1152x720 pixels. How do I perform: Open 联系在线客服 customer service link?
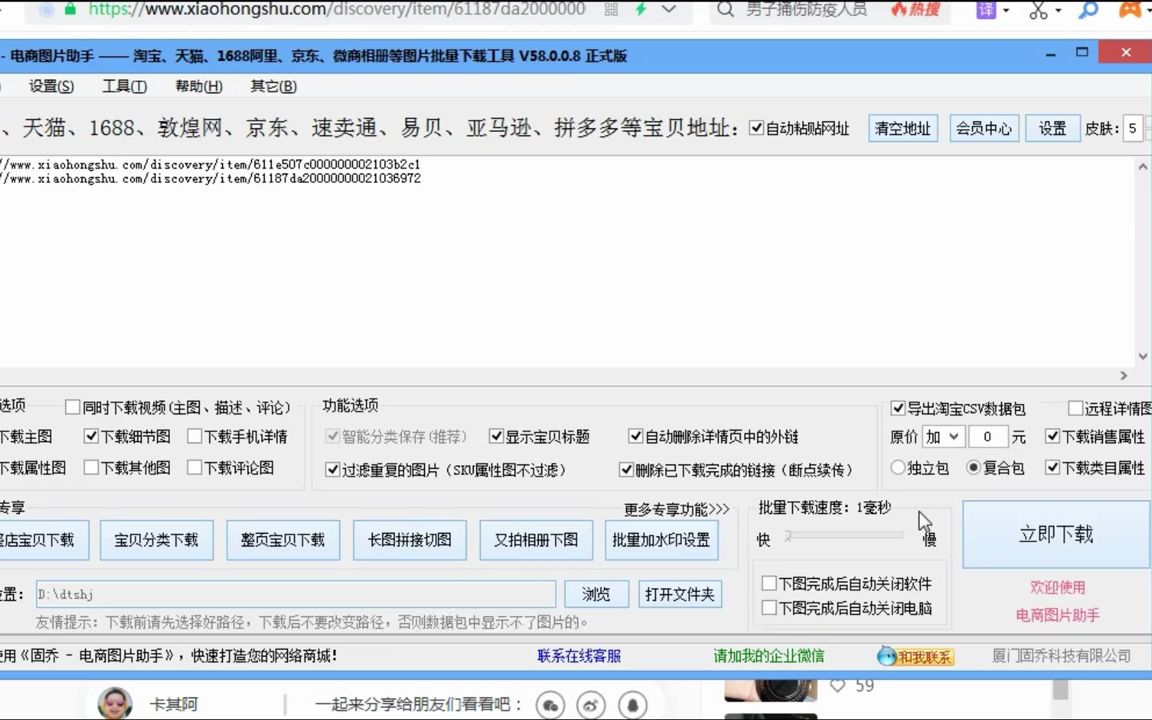[578, 656]
